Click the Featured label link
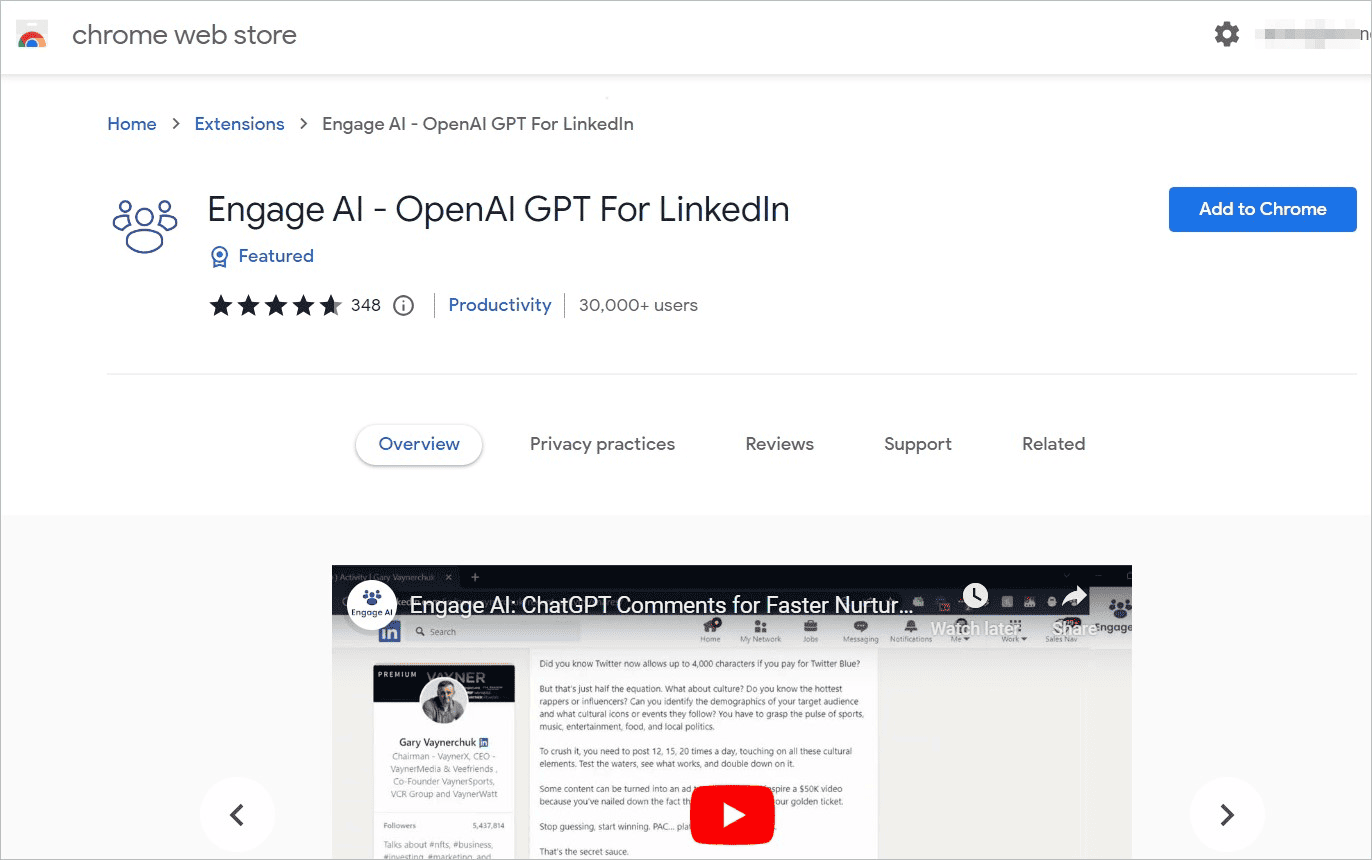Screen dimensions: 1372x860 pos(276,256)
